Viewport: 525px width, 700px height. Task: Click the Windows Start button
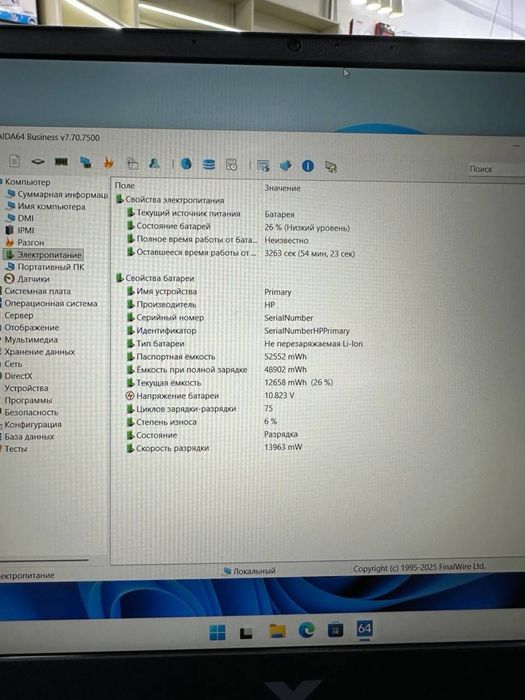point(217,632)
